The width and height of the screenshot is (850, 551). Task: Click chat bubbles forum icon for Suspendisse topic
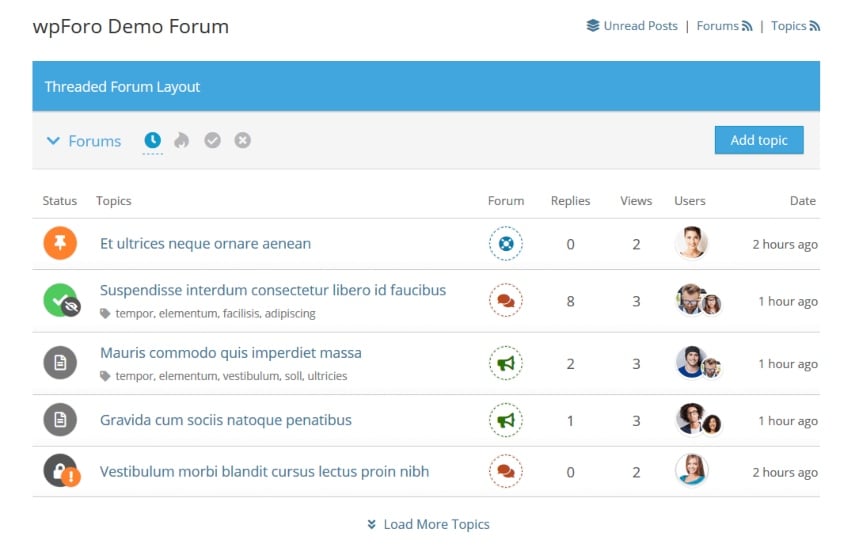(506, 301)
